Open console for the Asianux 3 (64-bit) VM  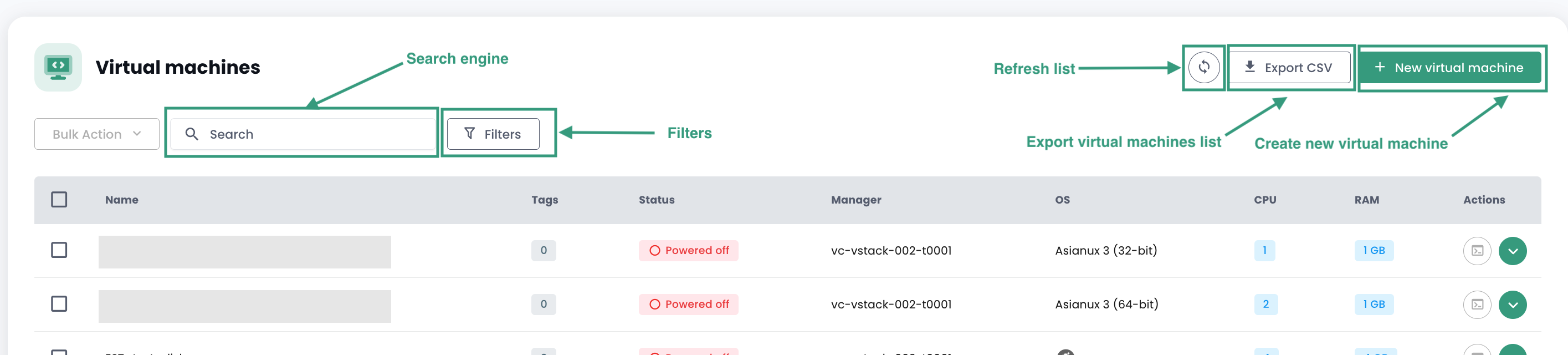1477,305
